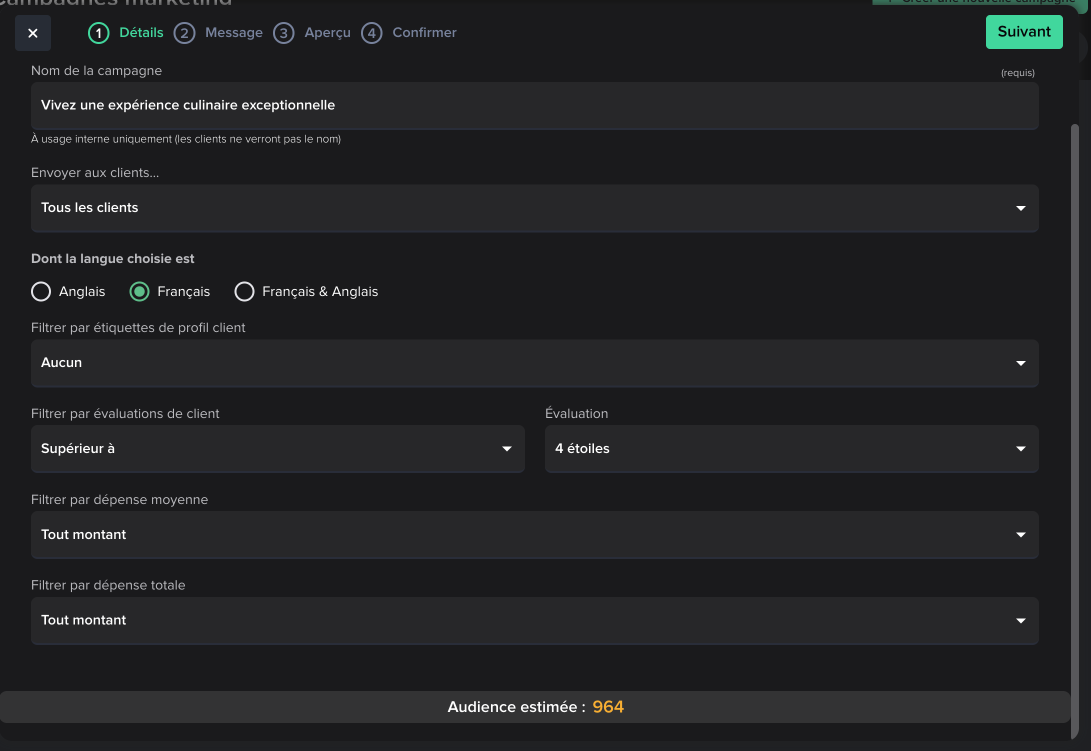Select the Français language radio button
The height and width of the screenshot is (751, 1091).
click(139, 292)
